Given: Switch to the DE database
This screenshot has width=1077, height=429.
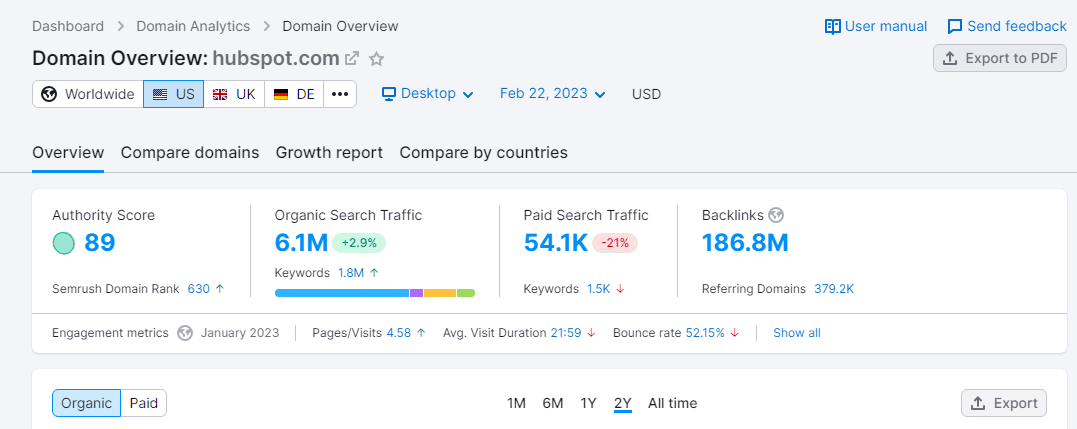Looking at the screenshot, I should point(294,94).
